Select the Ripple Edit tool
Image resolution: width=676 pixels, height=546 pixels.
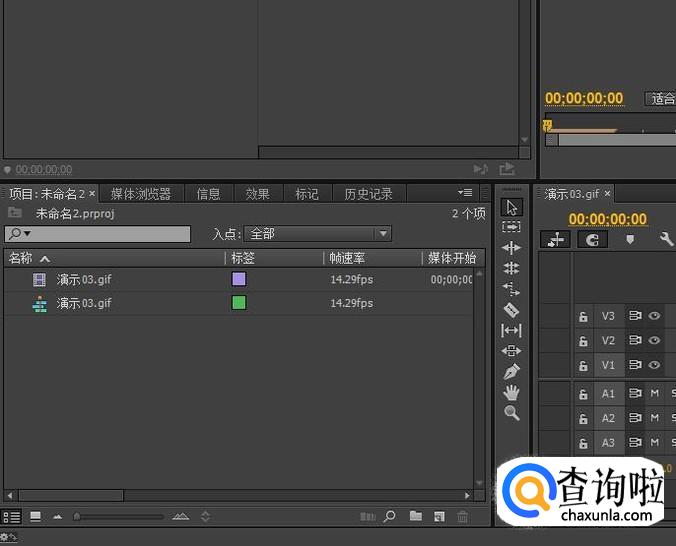click(511, 247)
